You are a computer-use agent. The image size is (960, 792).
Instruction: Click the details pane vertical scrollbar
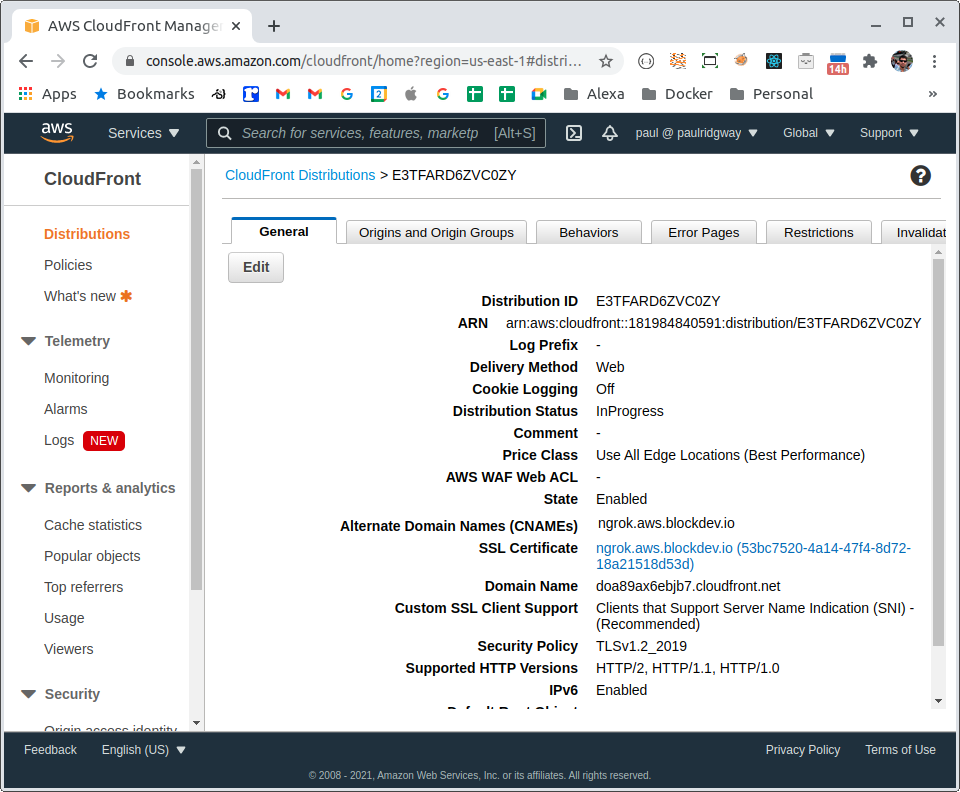[x=938, y=452]
